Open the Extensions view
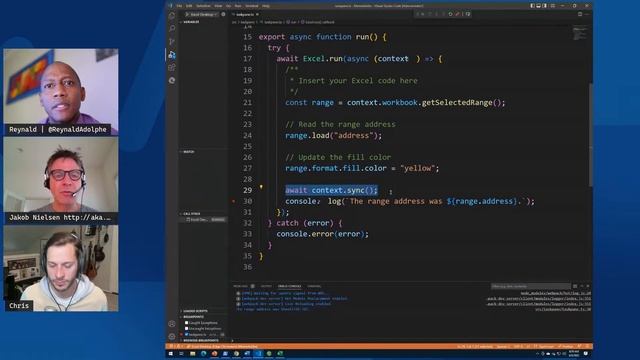This screenshot has width=640, height=360. [172, 67]
